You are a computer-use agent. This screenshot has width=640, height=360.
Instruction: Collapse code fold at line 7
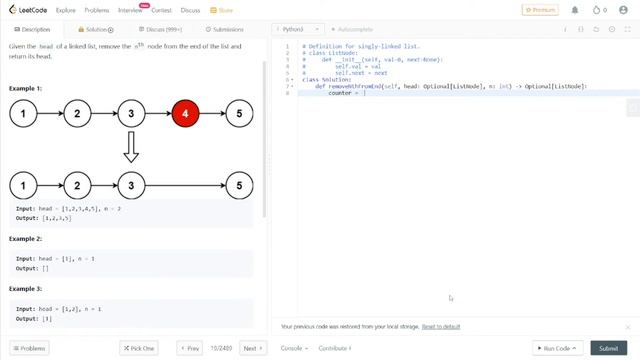pos(292,86)
